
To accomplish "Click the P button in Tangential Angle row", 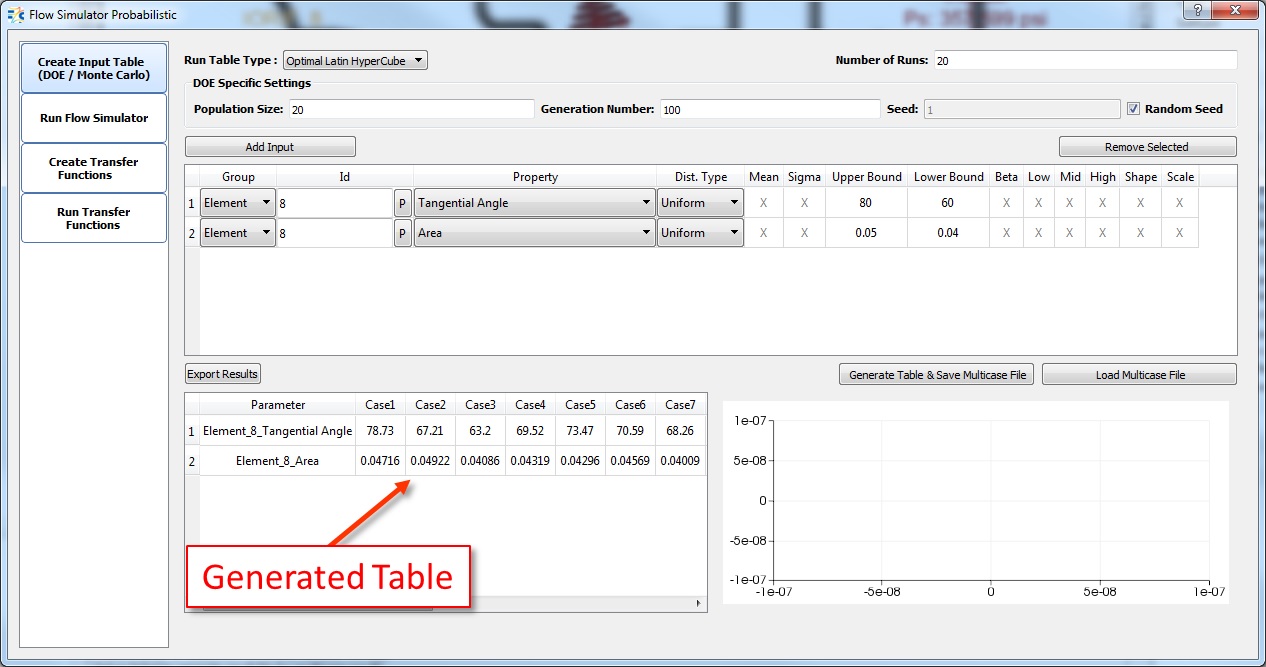I will (402, 203).
